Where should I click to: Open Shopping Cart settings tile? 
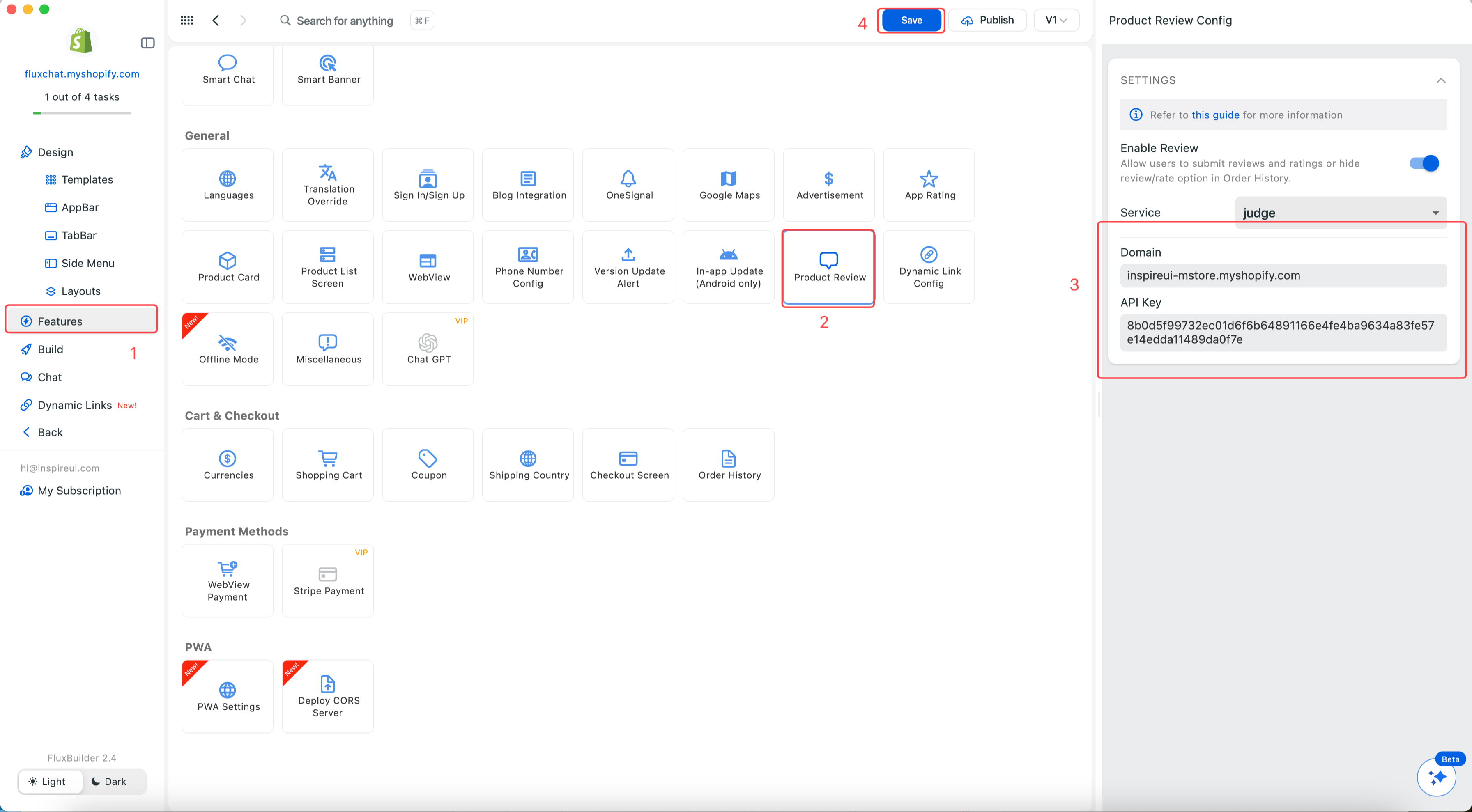point(328,465)
